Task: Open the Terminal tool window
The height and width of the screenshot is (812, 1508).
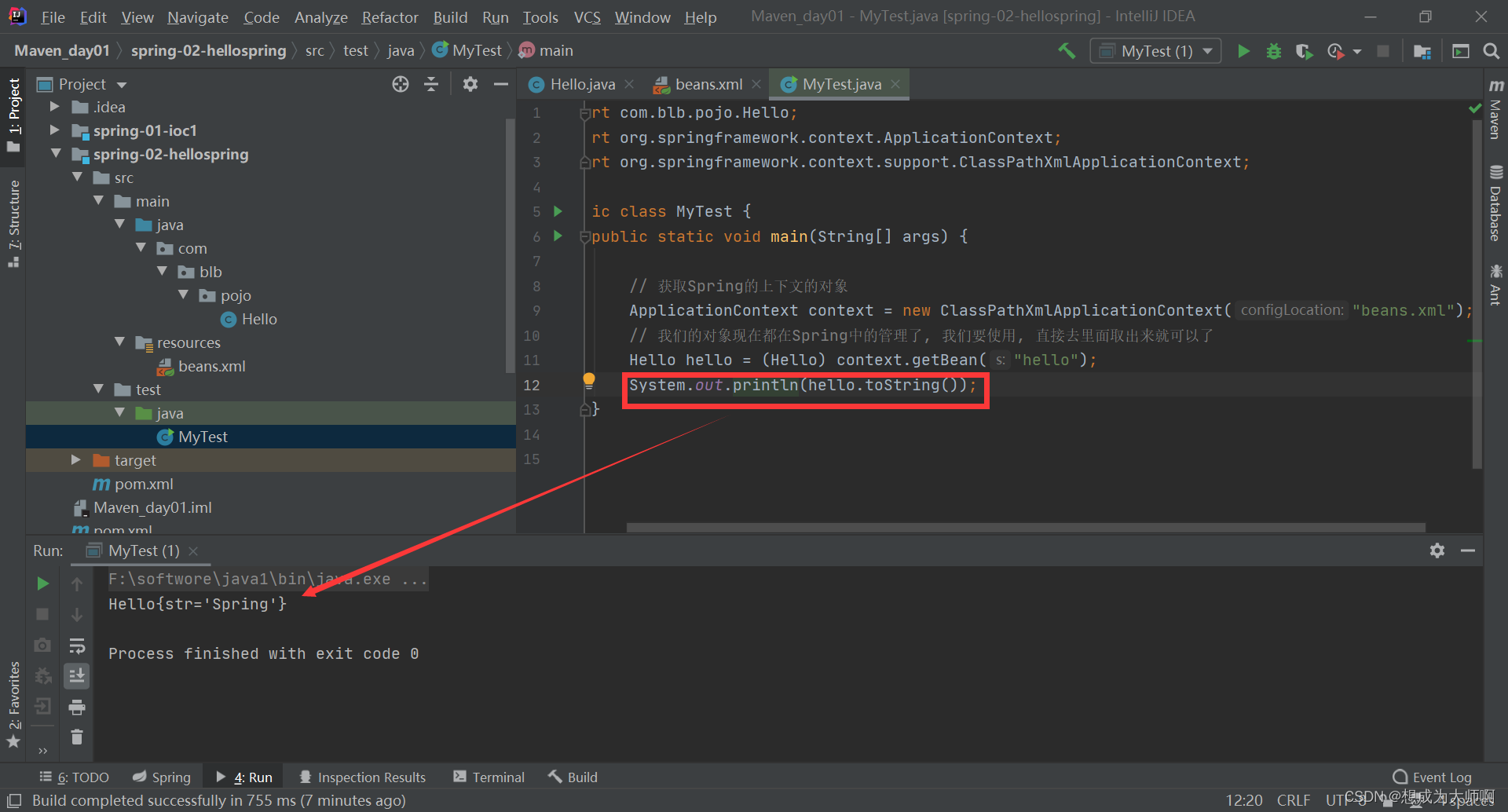Action: [x=489, y=777]
